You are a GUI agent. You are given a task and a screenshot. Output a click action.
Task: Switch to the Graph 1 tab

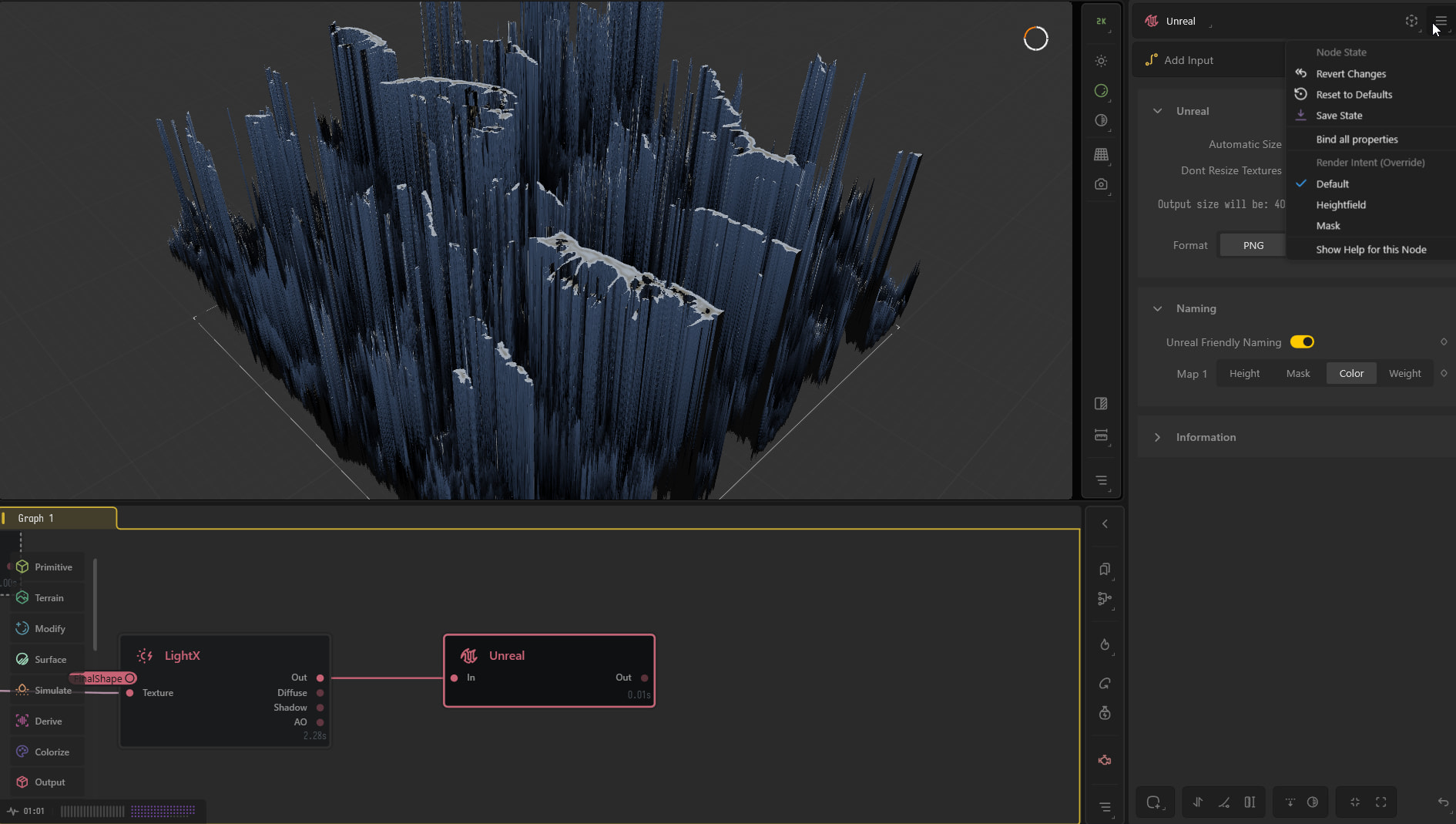point(36,519)
